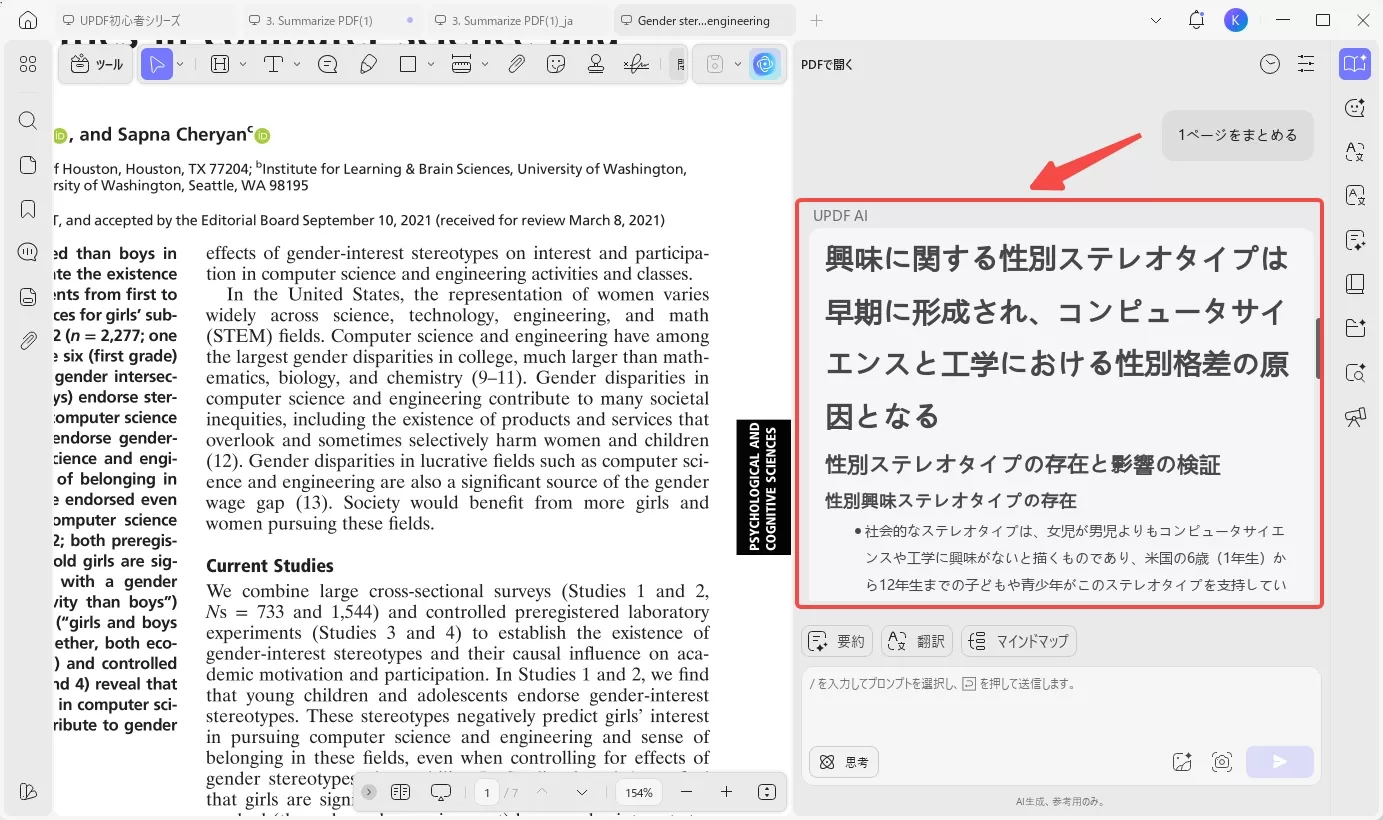Open the Bookmarks panel in left sidebar
1383x820 pixels.
[x=27, y=208]
